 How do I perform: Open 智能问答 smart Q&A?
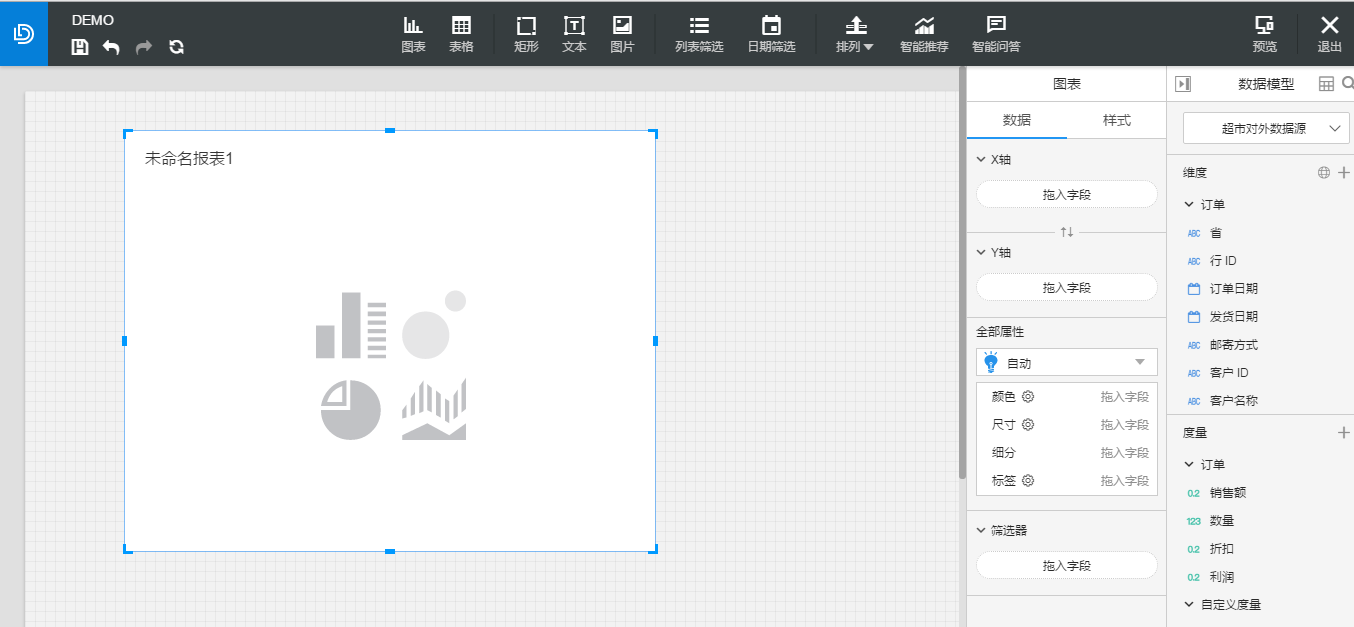coord(996,34)
